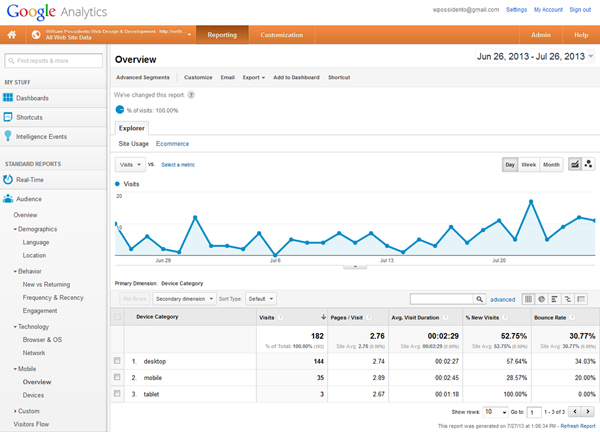Check the select-all rows checkbox
This screenshot has width=600, height=432.
click(x=117, y=316)
